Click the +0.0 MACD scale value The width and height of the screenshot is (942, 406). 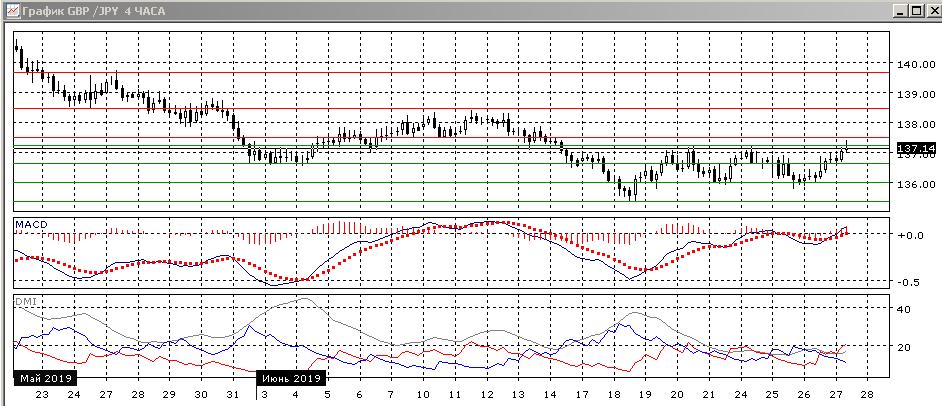point(911,235)
